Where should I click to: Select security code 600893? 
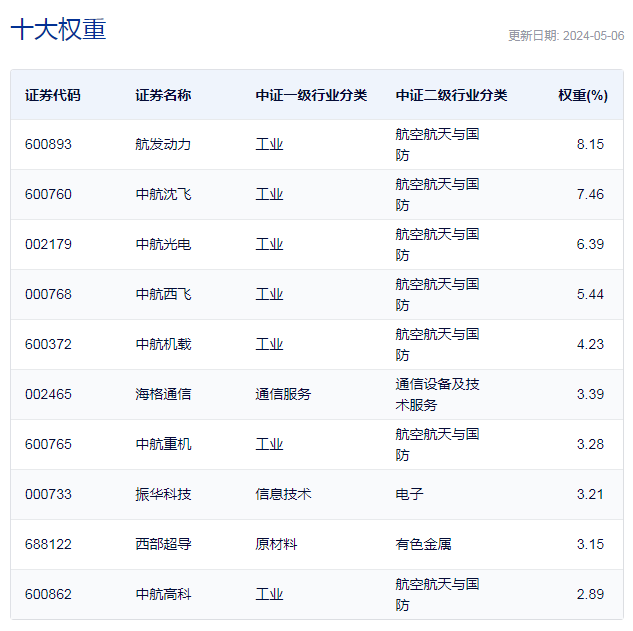click(x=48, y=144)
